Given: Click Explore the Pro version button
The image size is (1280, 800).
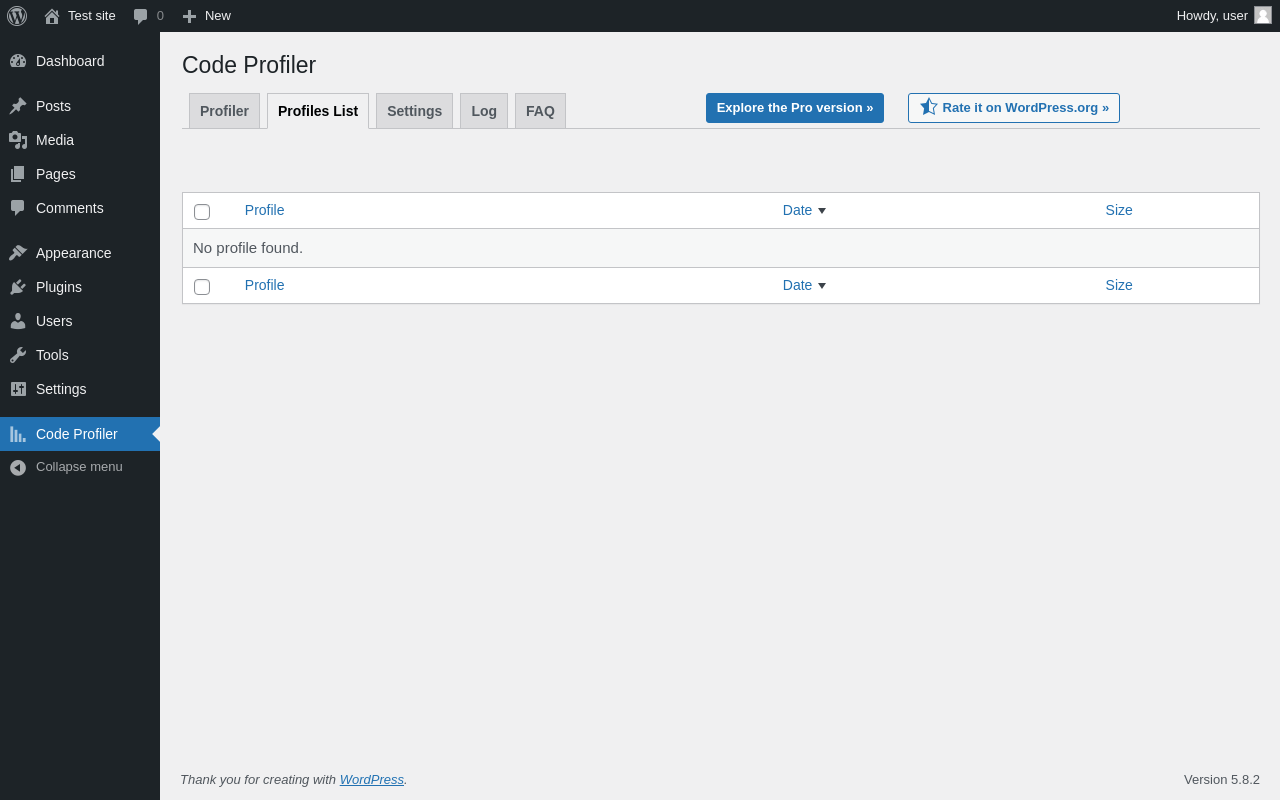Looking at the screenshot, I should (795, 108).
